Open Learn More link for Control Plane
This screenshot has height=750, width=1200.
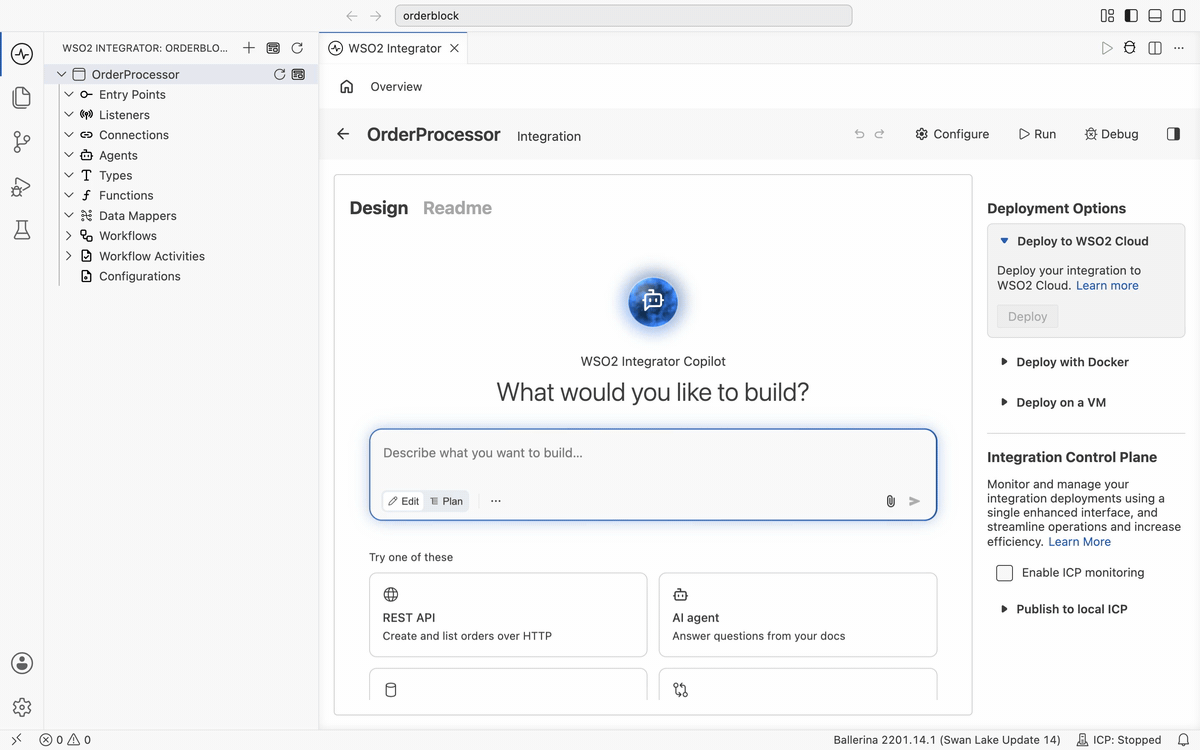1079,542
